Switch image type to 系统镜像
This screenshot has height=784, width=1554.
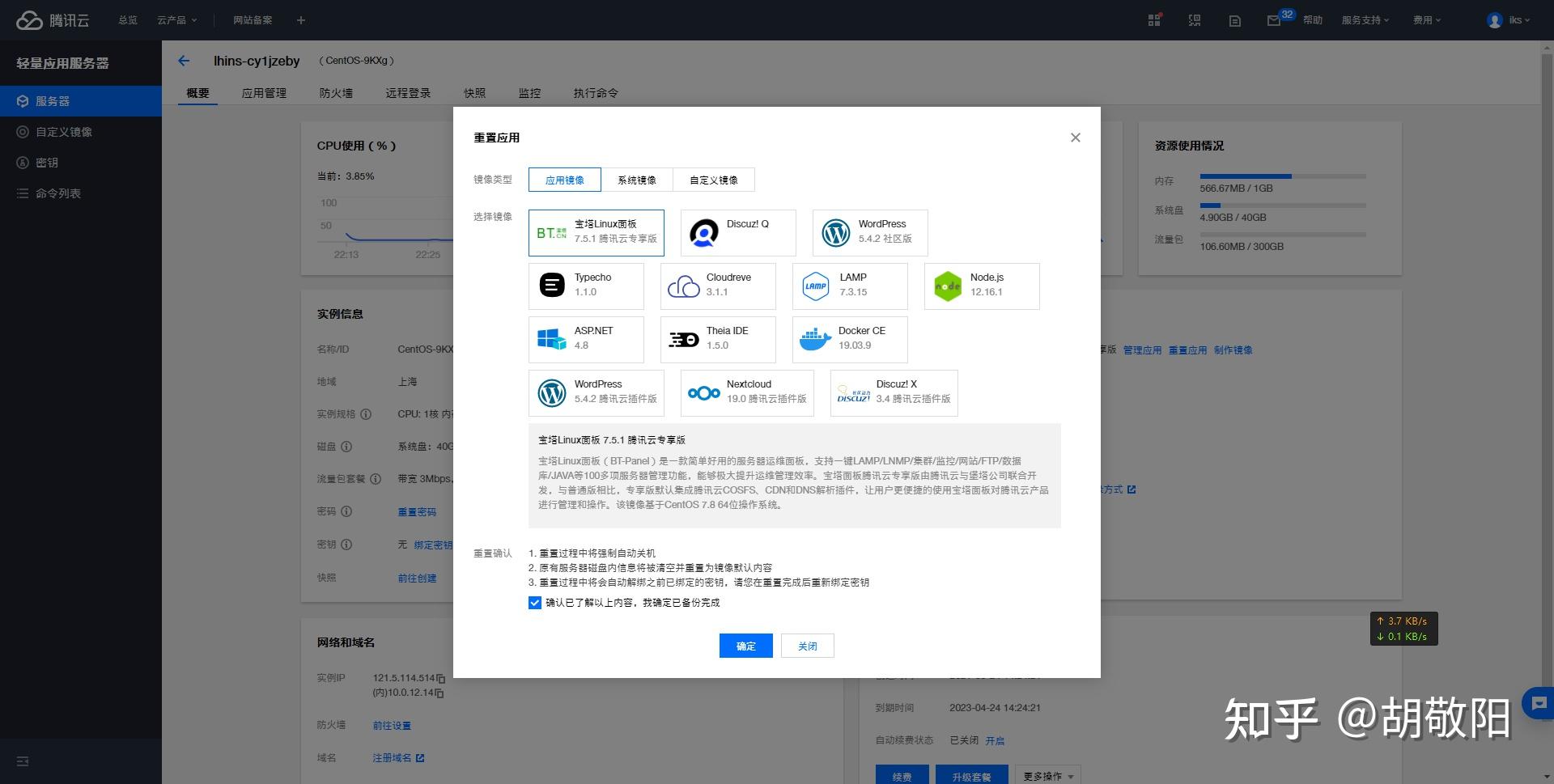637,180
